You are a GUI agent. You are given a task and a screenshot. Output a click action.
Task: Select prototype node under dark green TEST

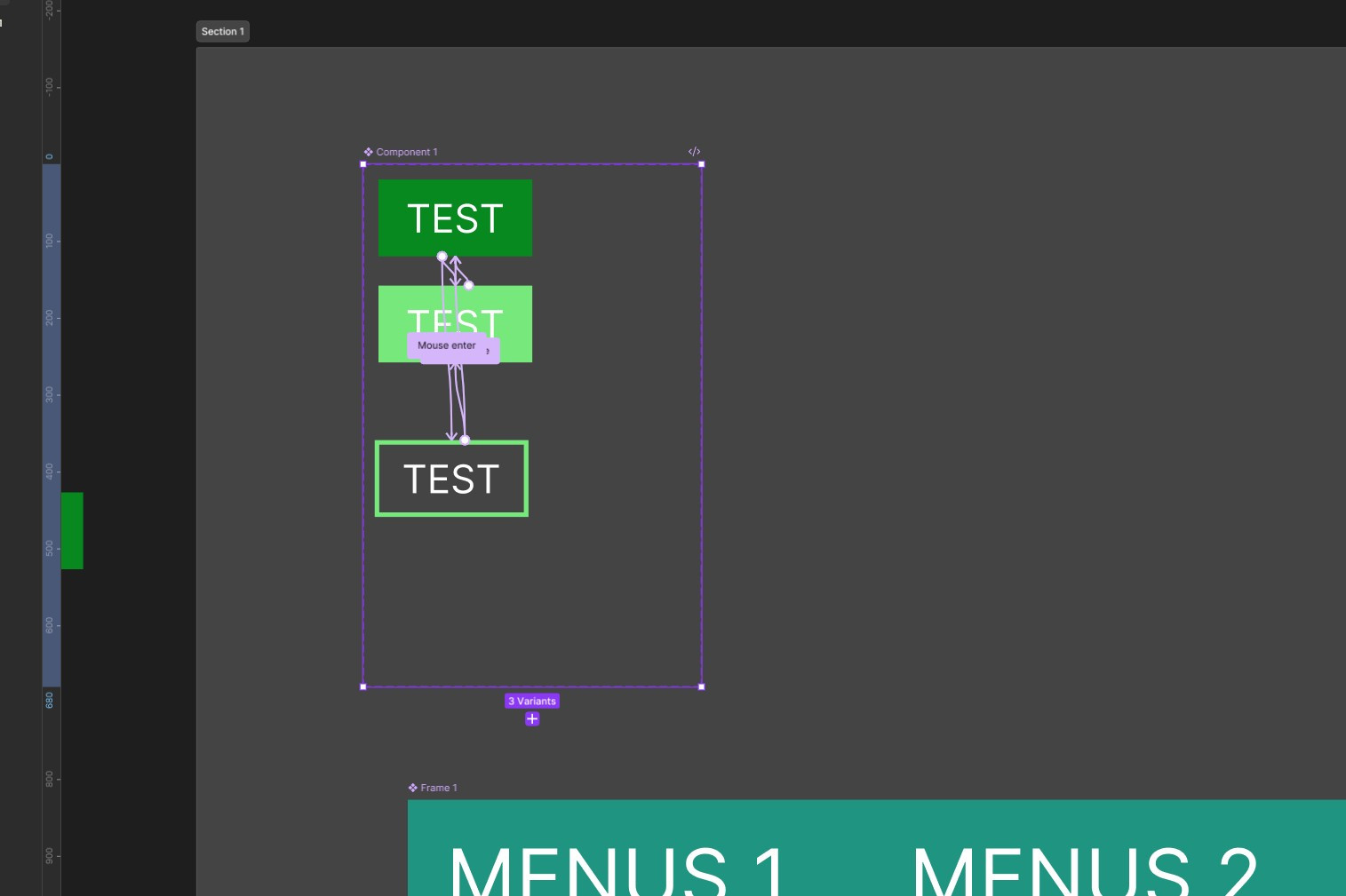[442, 257]
